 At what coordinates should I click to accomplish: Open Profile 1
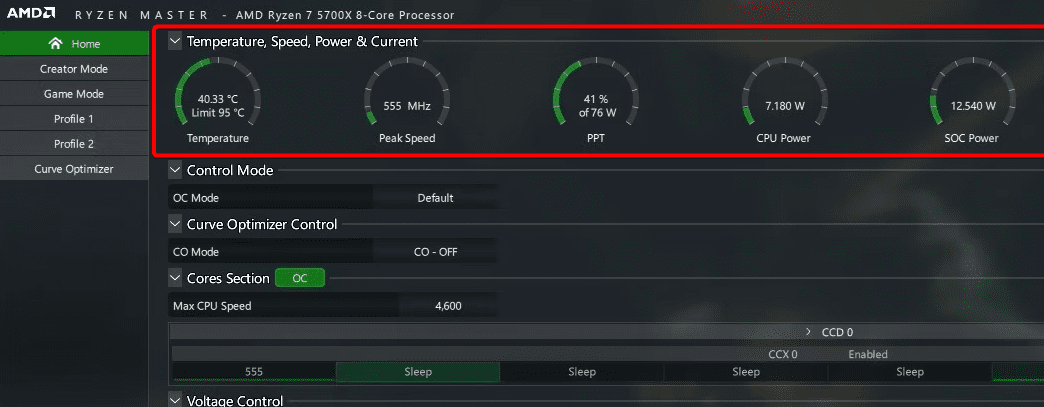click(74, 119)
